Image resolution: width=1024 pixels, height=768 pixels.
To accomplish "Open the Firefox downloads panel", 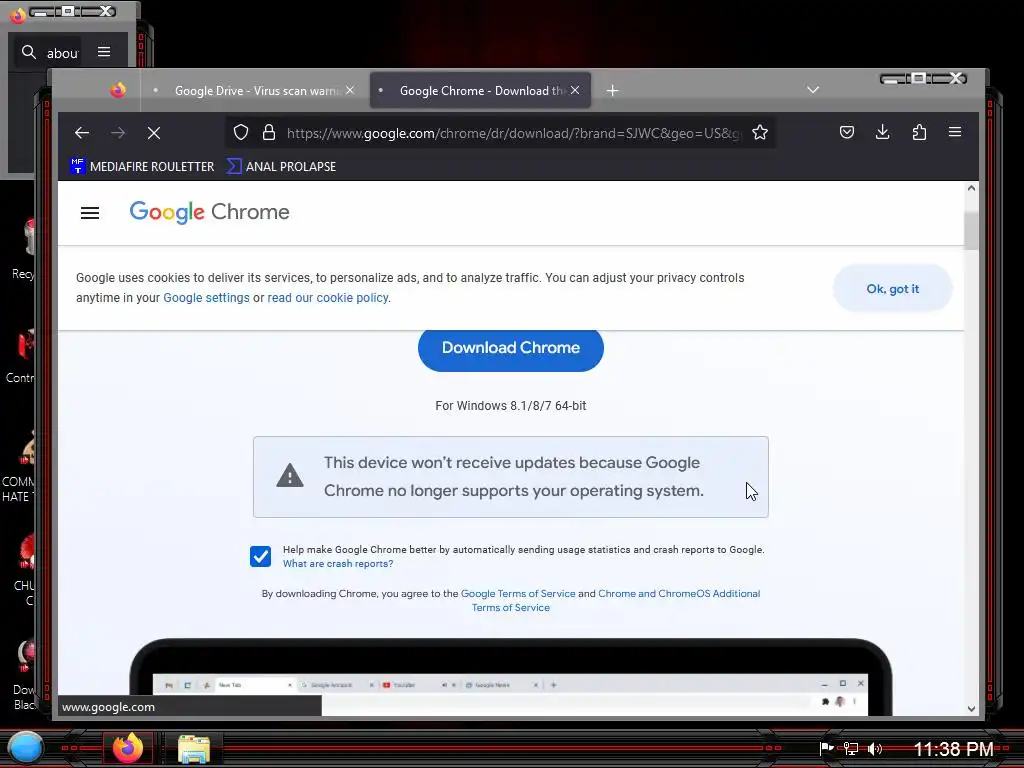I will 882,133.
